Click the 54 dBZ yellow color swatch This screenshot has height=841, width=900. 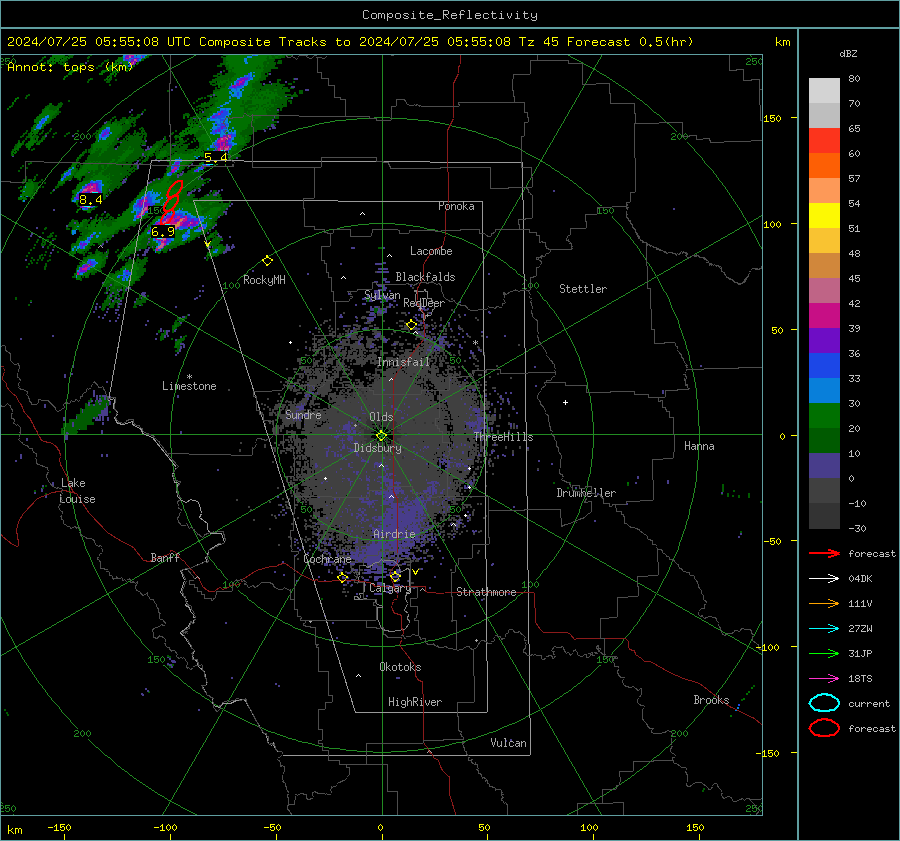coord(824,216)
